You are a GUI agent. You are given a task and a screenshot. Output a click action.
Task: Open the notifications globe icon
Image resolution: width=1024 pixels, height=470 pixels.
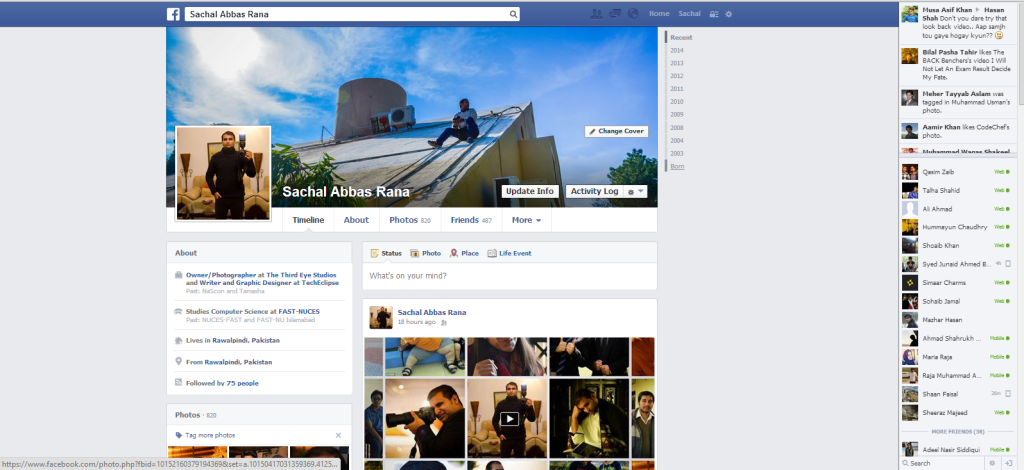coord(632,14)
